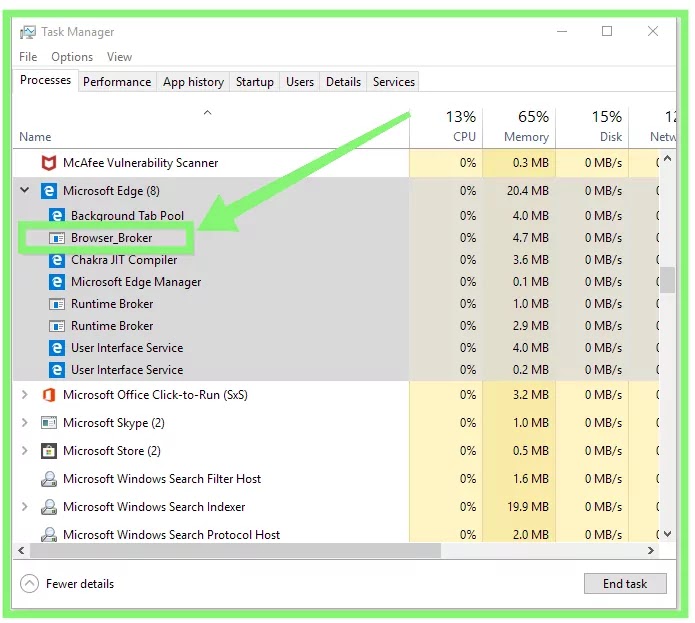Close the Task Manager window

point(652,31)
